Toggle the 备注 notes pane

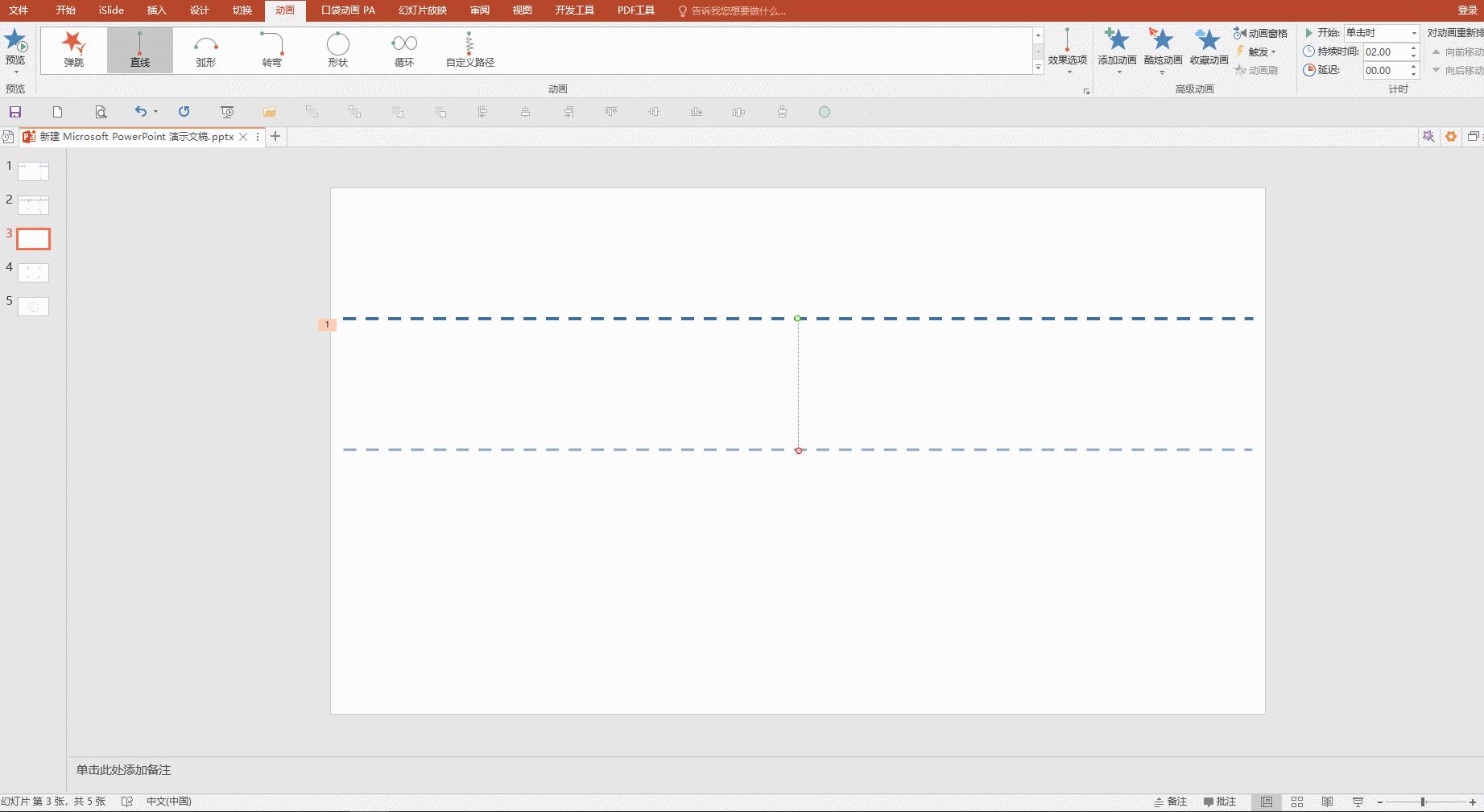1171,802
